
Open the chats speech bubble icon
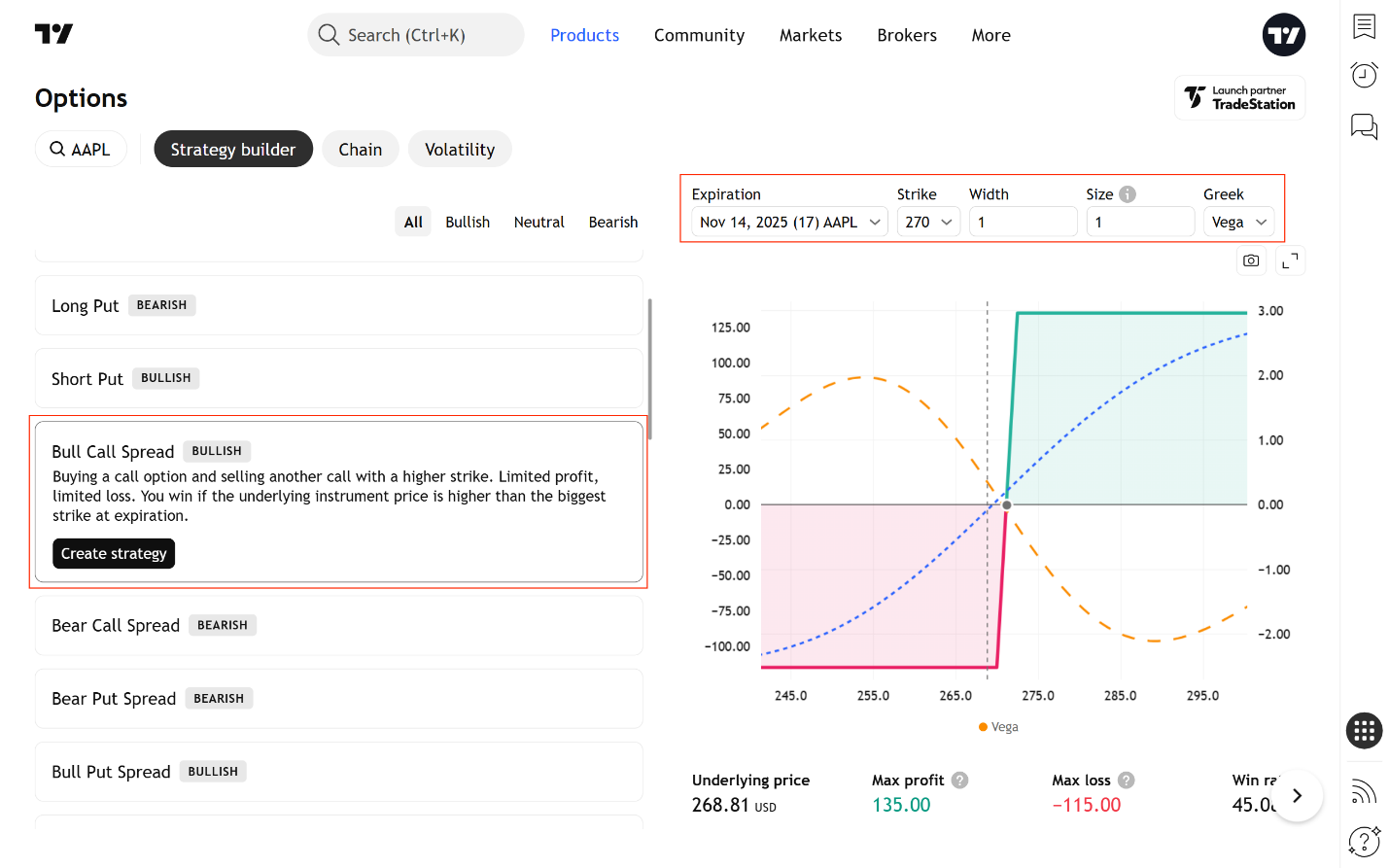pos(1364,126)
